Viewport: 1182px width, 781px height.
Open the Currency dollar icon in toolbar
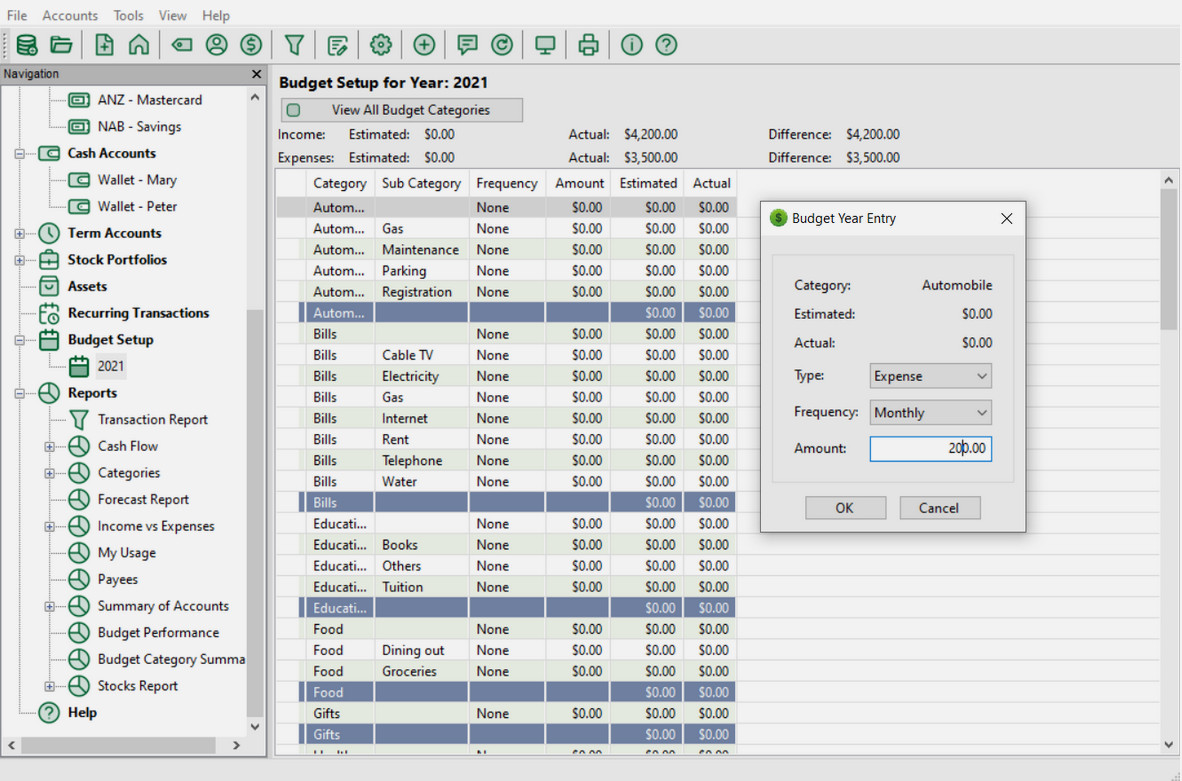coord(251,45)
